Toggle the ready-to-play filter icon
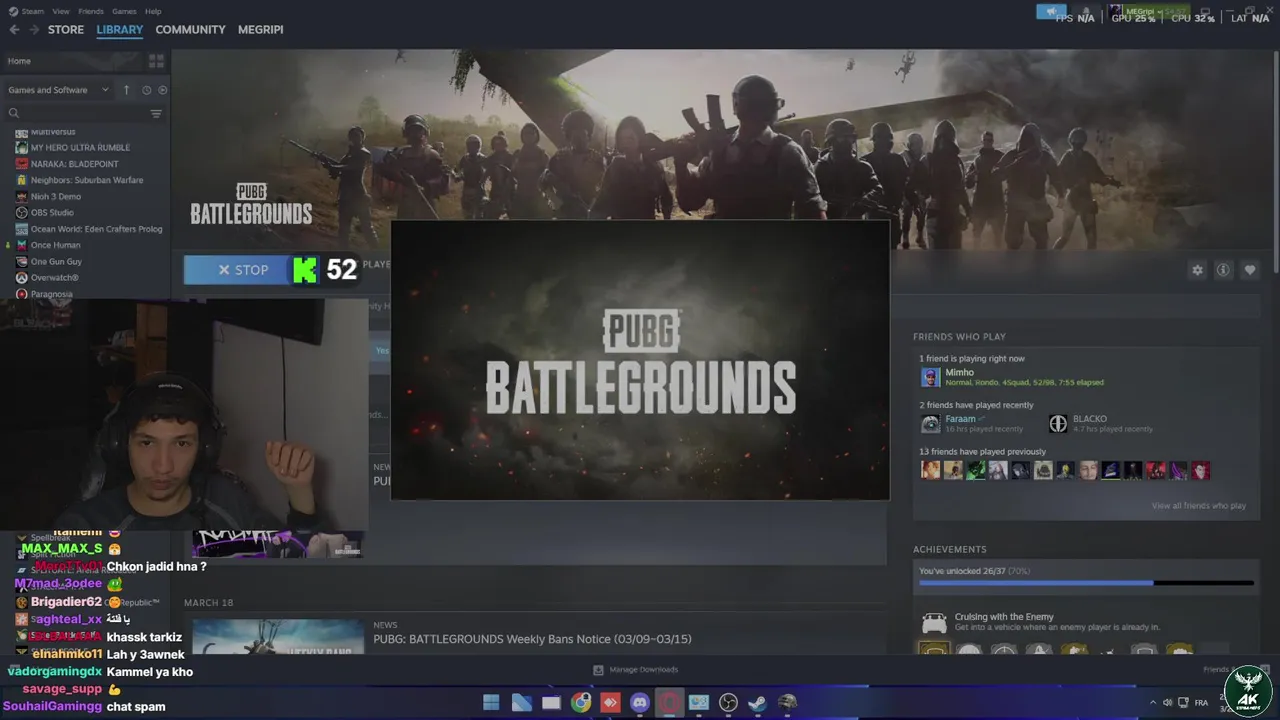 pyautogui.click(x=162, y=90)
